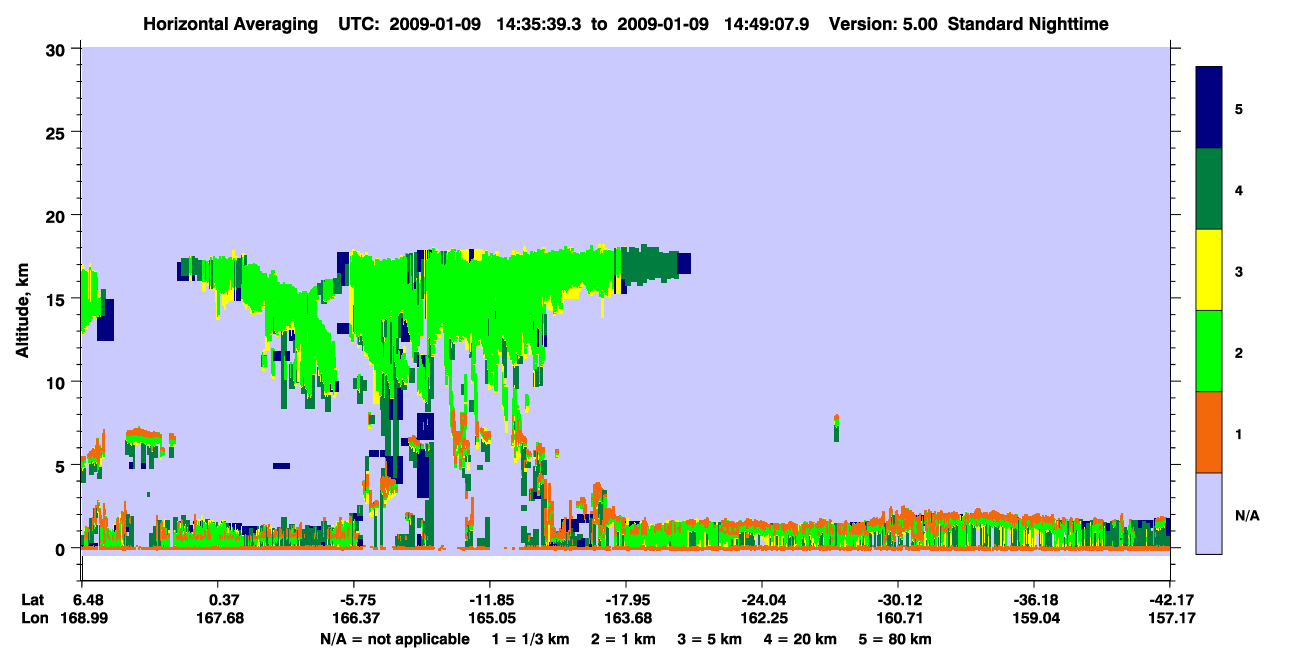Click the longitude value 162.25

(762, 618)
